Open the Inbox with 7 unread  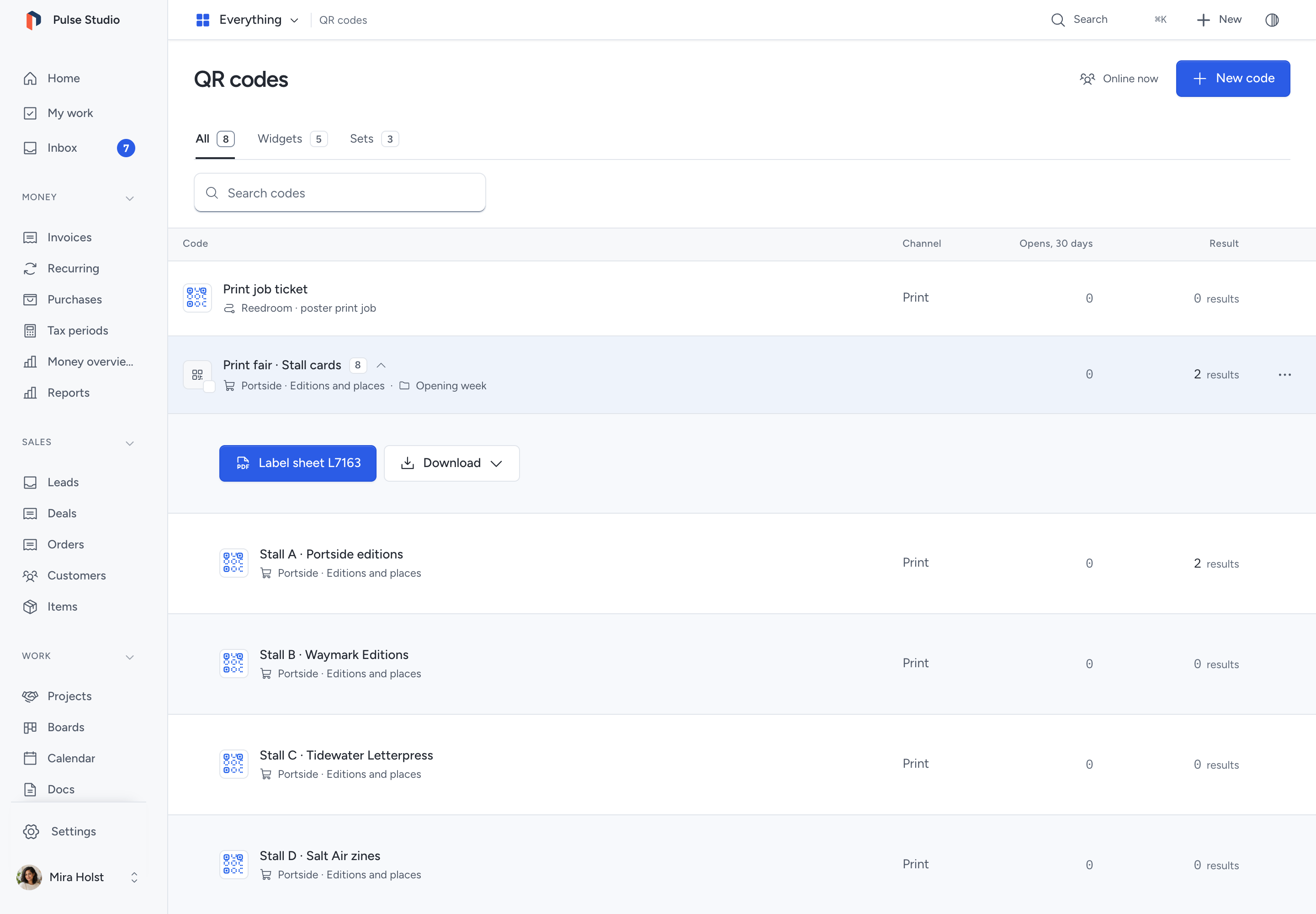pyautogui.click(x=79, y=148)
